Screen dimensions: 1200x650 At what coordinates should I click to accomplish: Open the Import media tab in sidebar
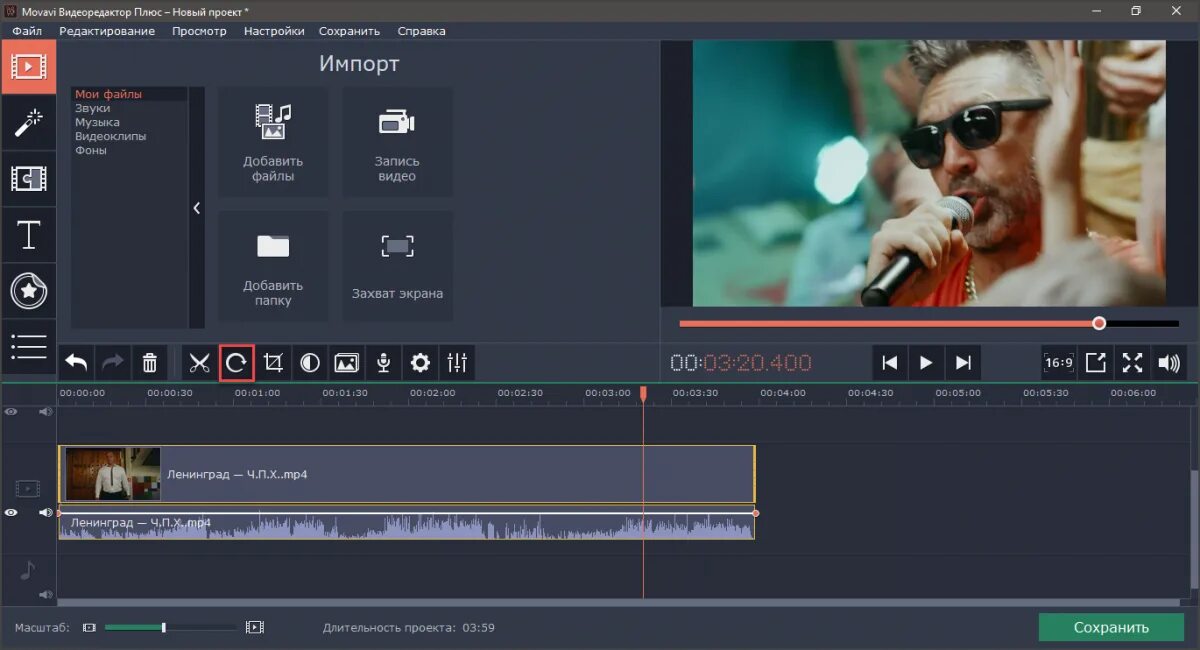[28, 67]
